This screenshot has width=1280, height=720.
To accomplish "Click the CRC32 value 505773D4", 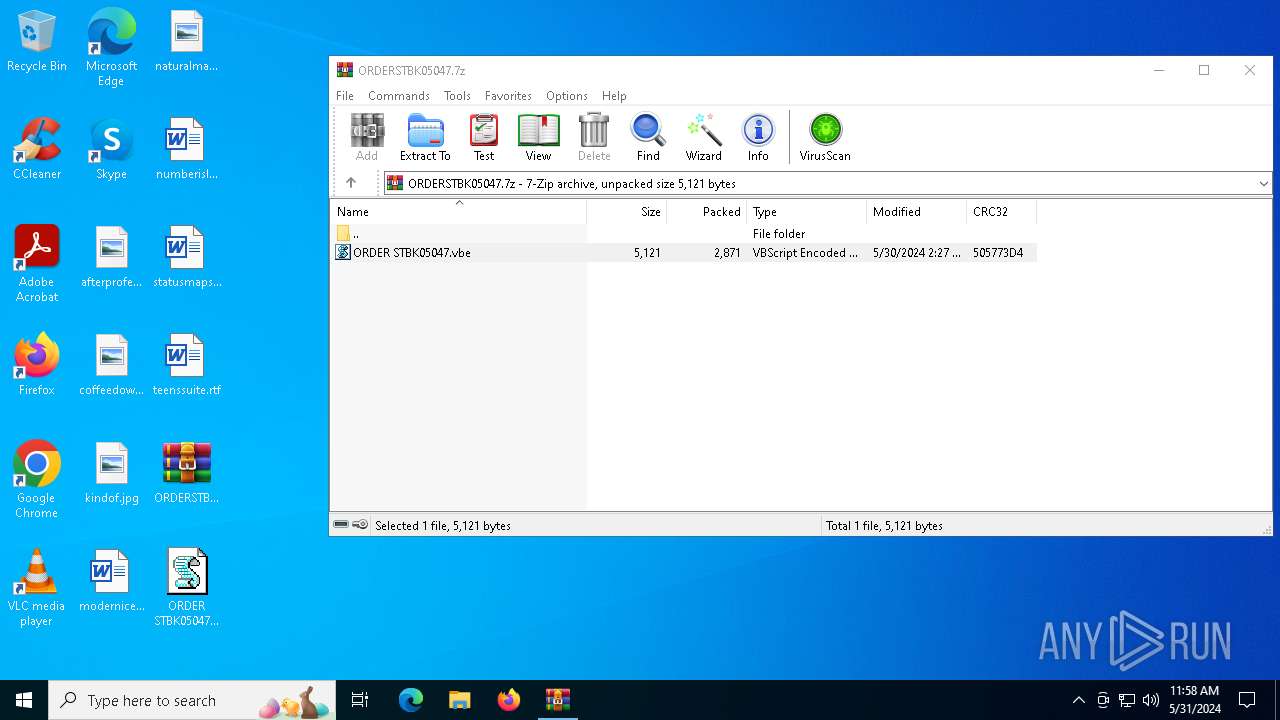I will (998, 253).
